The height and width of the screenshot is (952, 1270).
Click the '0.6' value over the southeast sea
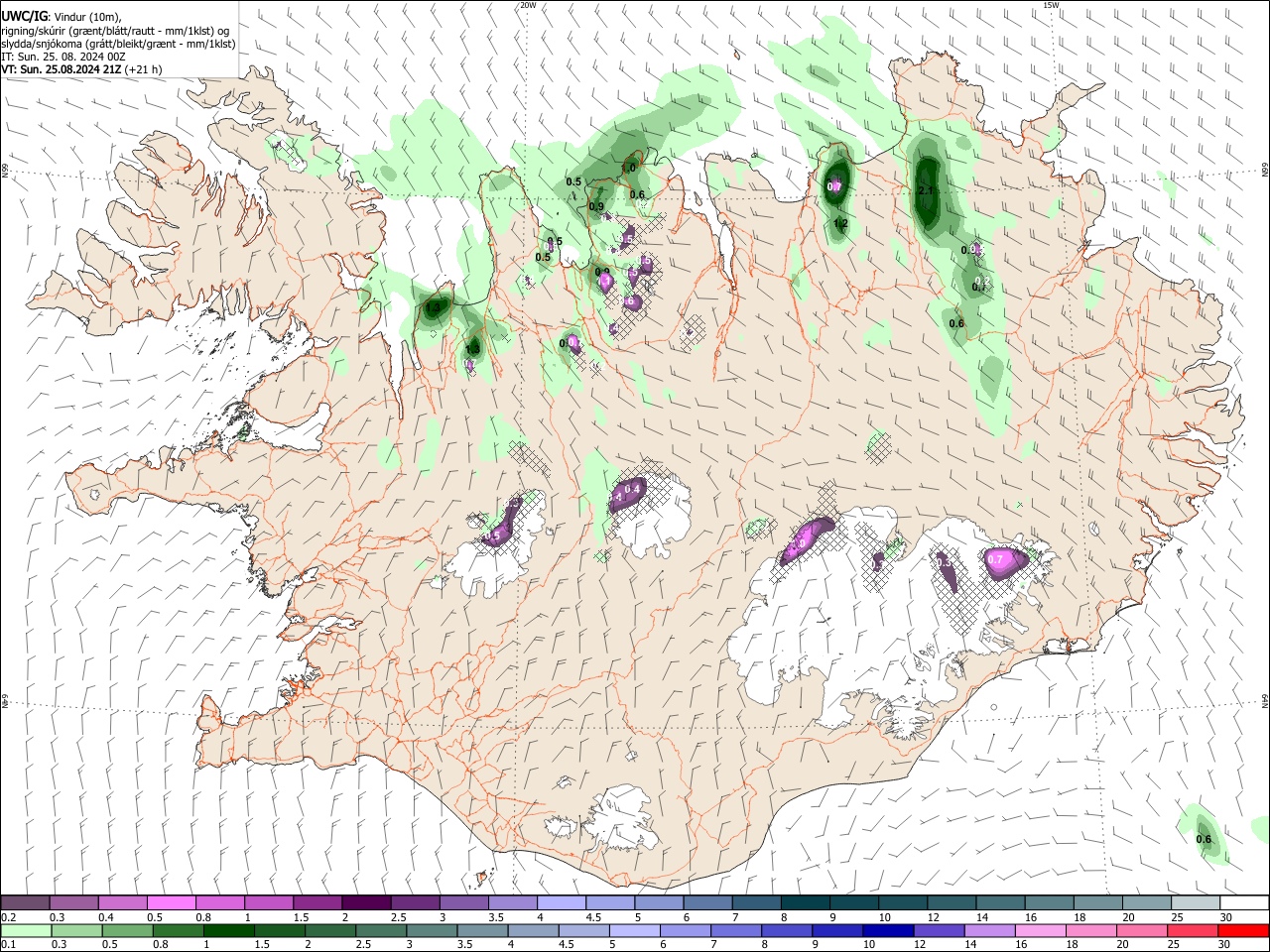pos(1204,840)
